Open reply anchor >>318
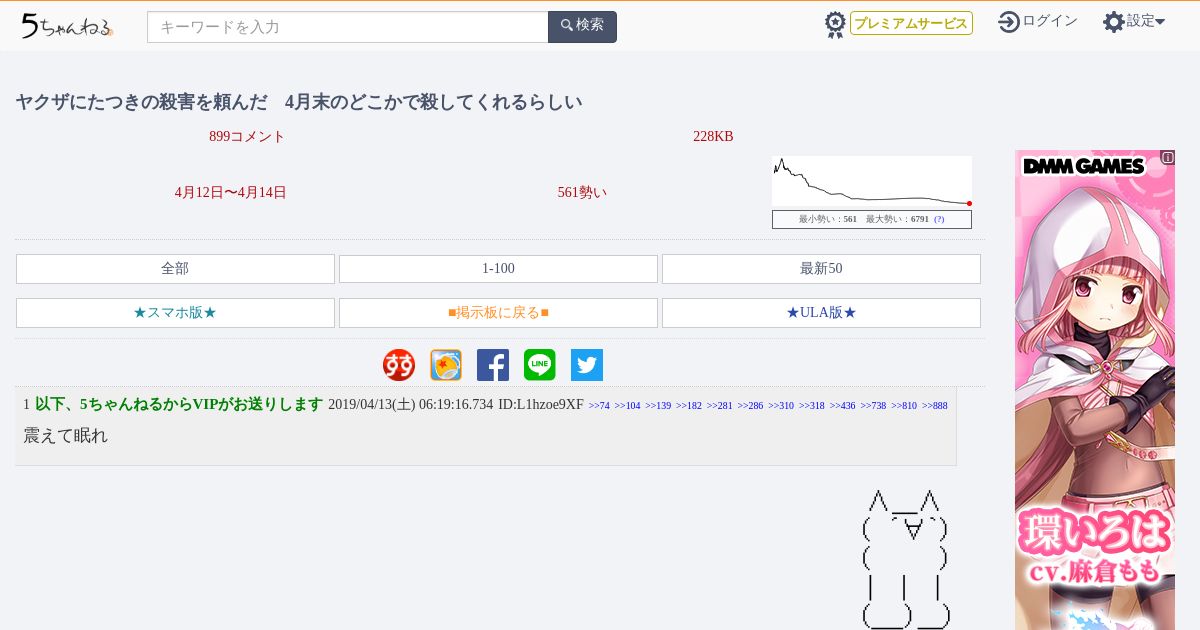 812,406
